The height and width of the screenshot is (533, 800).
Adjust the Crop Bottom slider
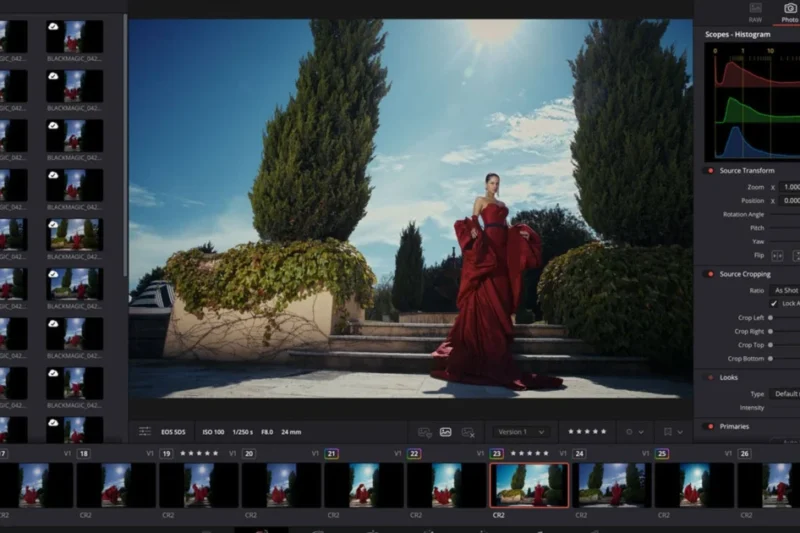[770, 359]
